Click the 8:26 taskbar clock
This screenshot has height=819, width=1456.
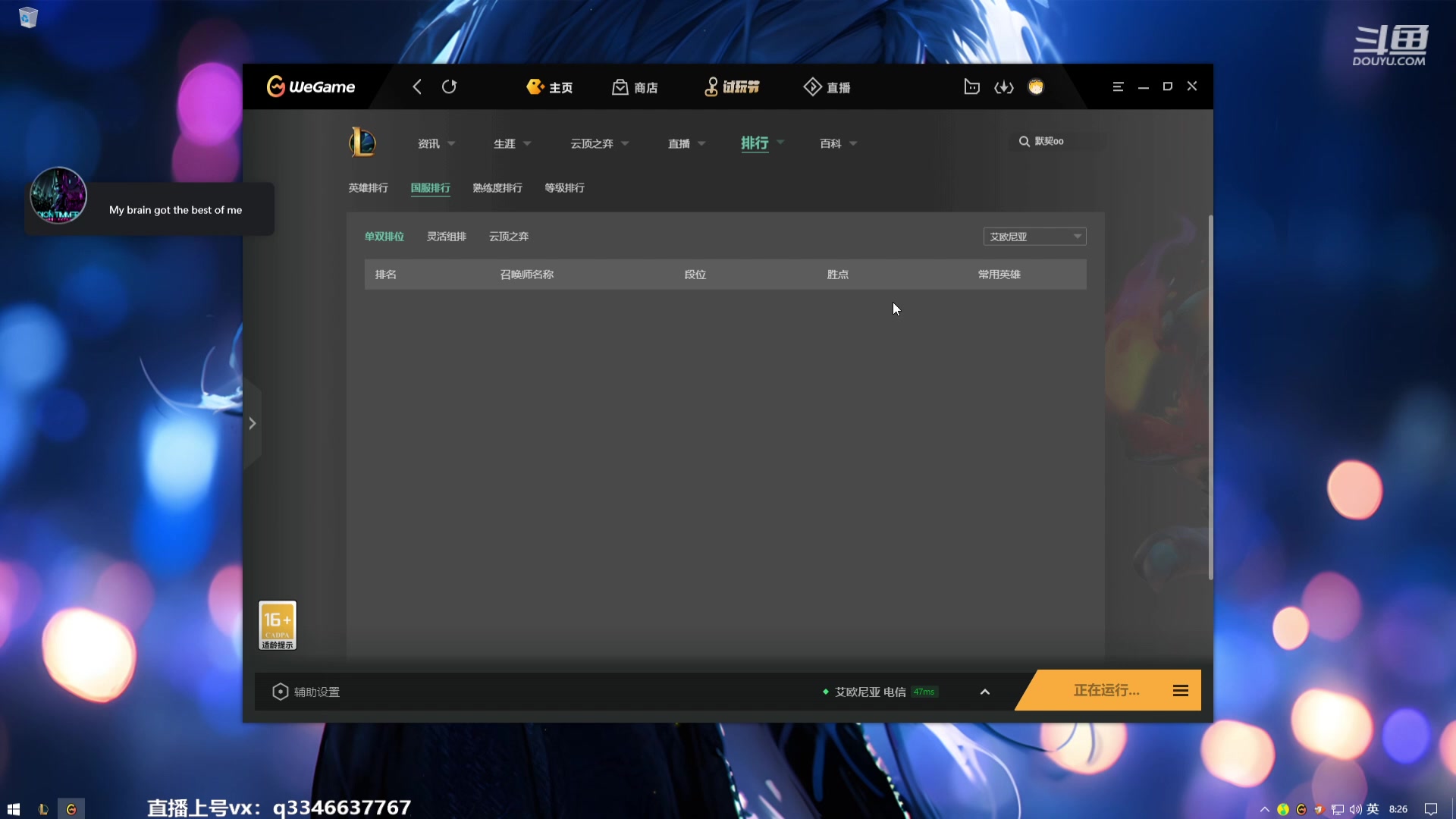click(x=1398, y=809)
